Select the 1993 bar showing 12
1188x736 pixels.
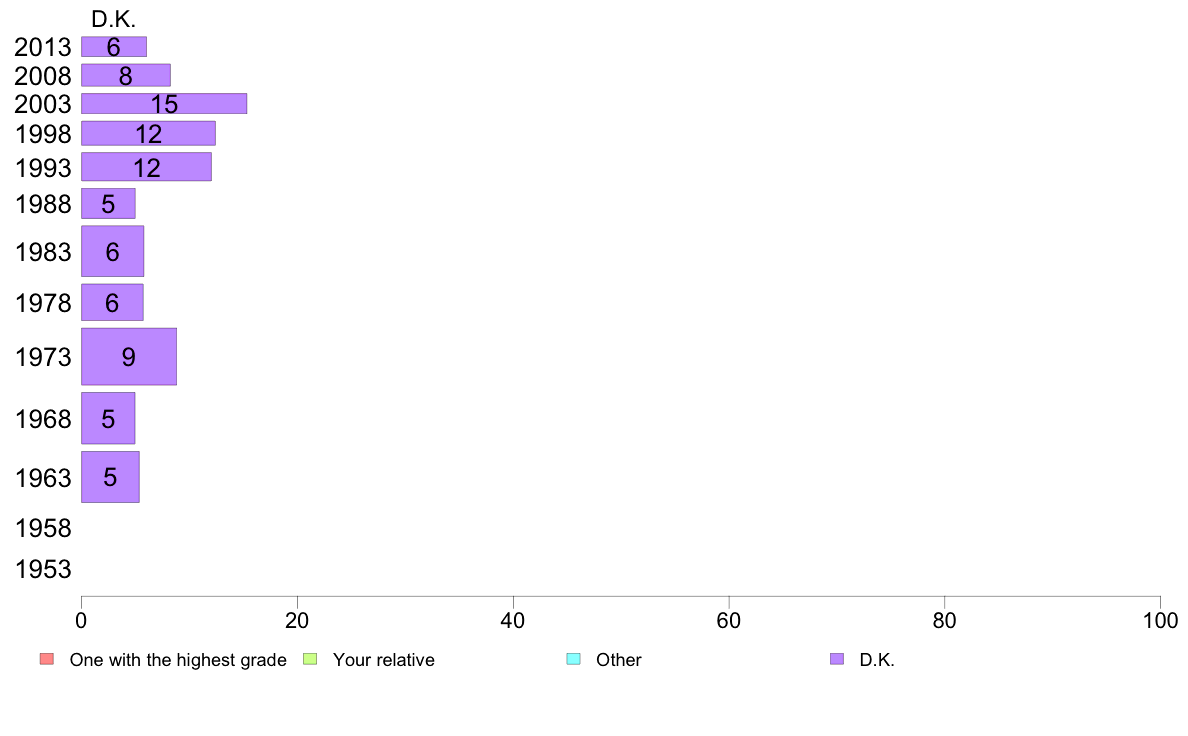click(x=146, y=167)
